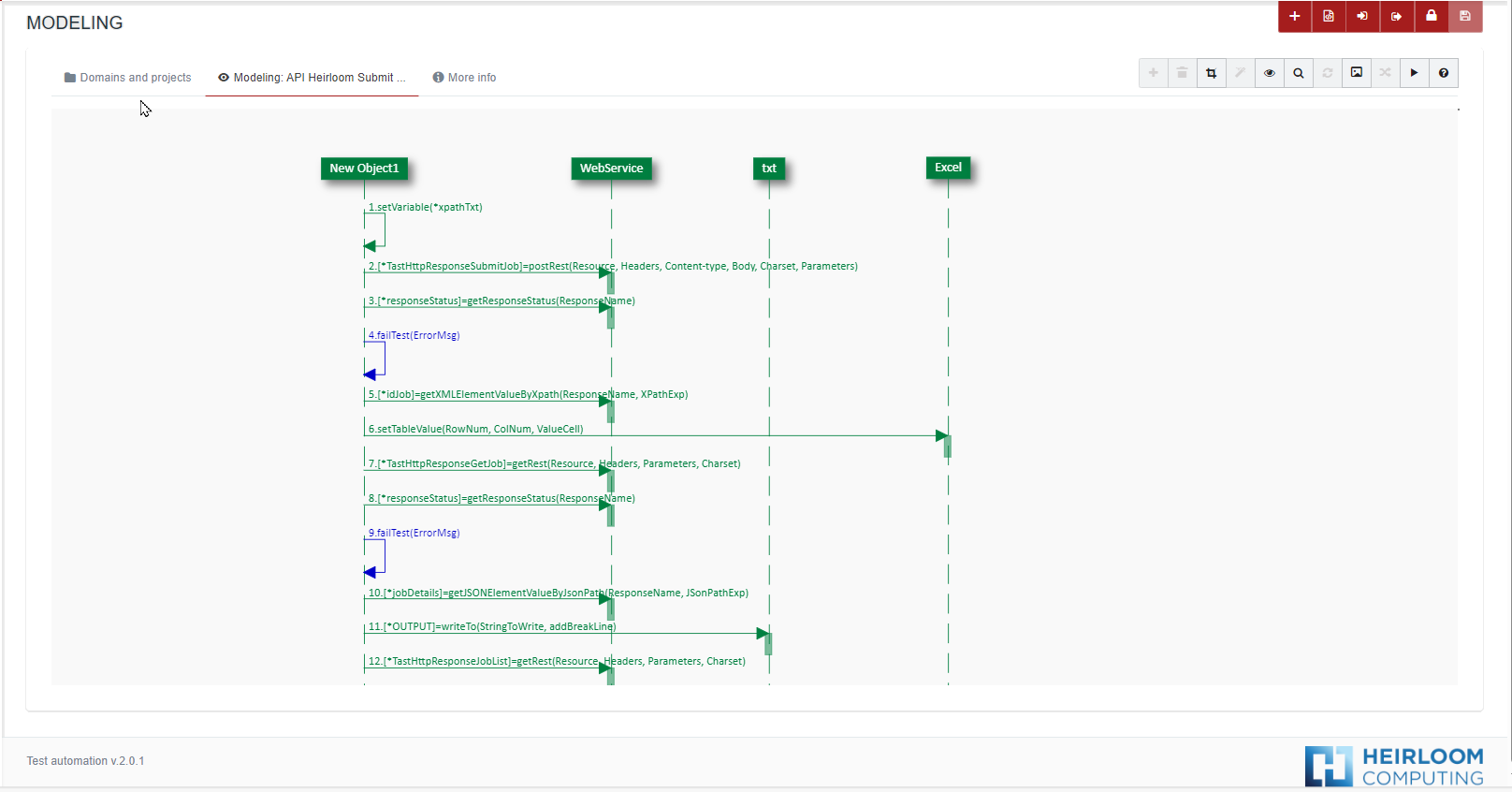Screen dimensions: 1512x792
Task: Click the red sign-out arrow icon
Action: (1397, 16)
